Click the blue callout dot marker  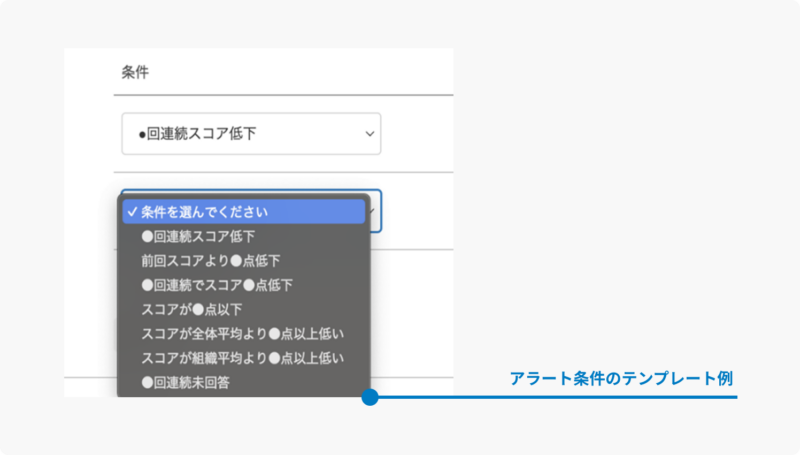click(x=370, y=397)
